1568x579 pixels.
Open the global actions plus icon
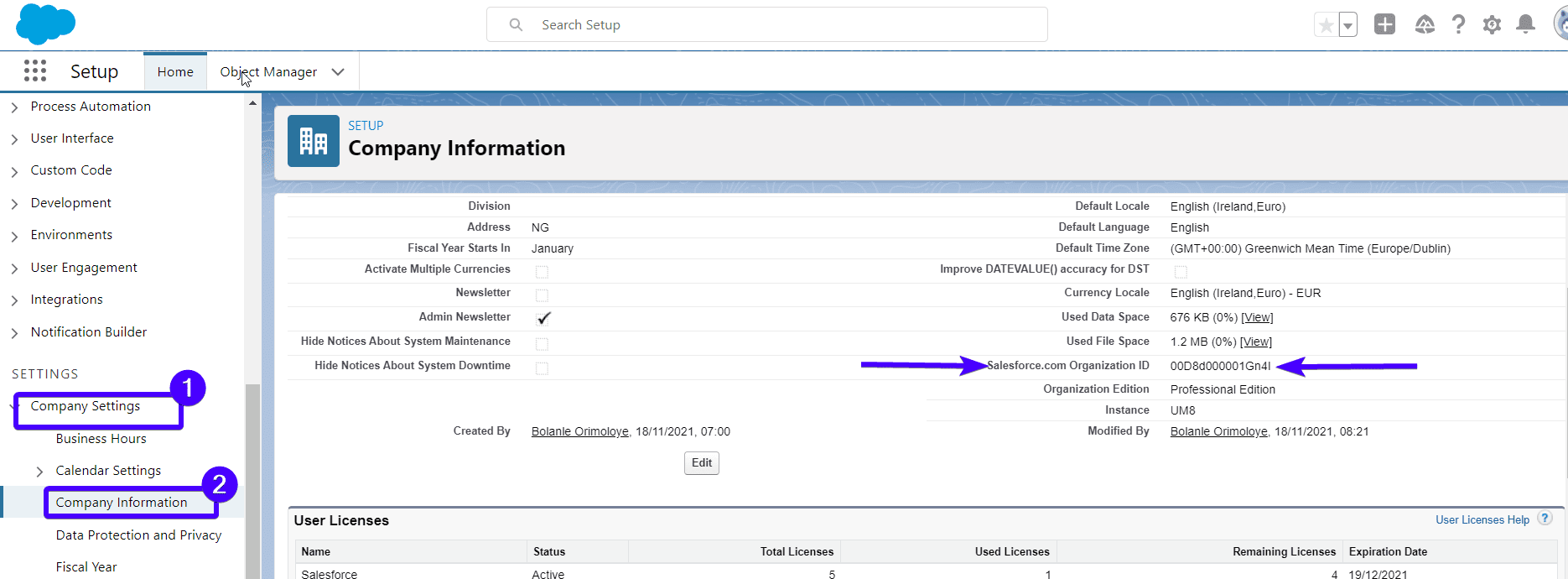click(x=1384, y=24)
